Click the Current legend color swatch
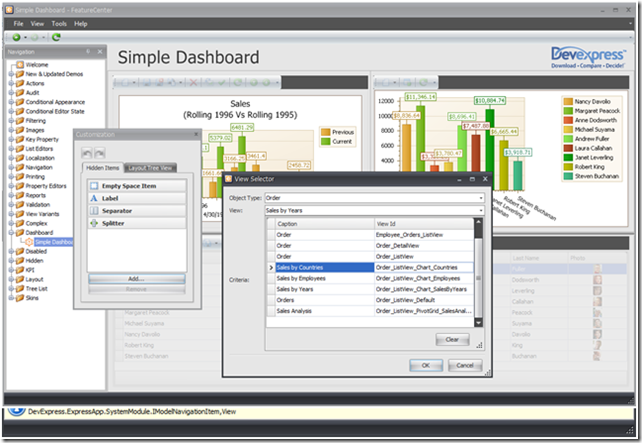This screenshot has height=443, width=642. (x=326, y=141)
